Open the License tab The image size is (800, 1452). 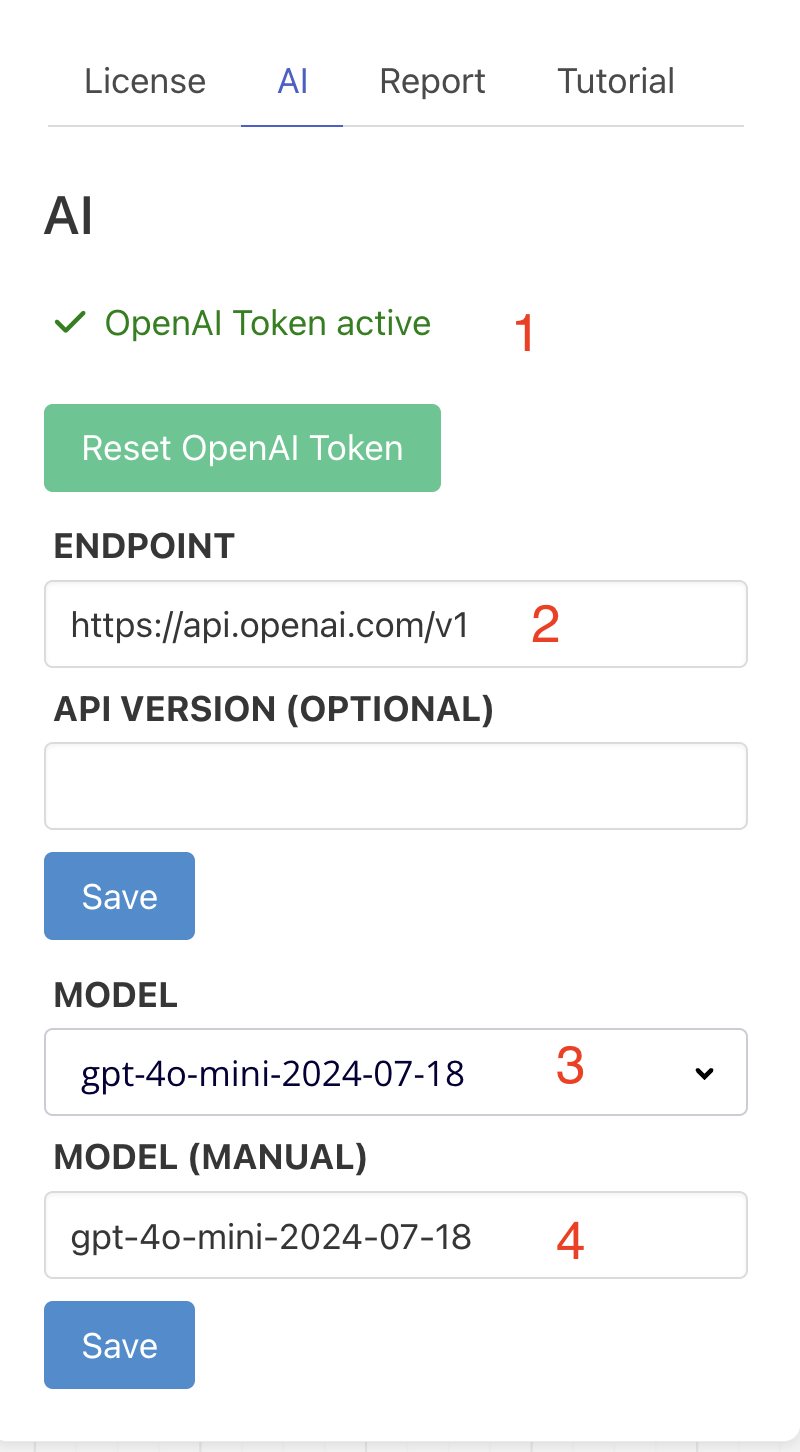(x=145, y=81)
